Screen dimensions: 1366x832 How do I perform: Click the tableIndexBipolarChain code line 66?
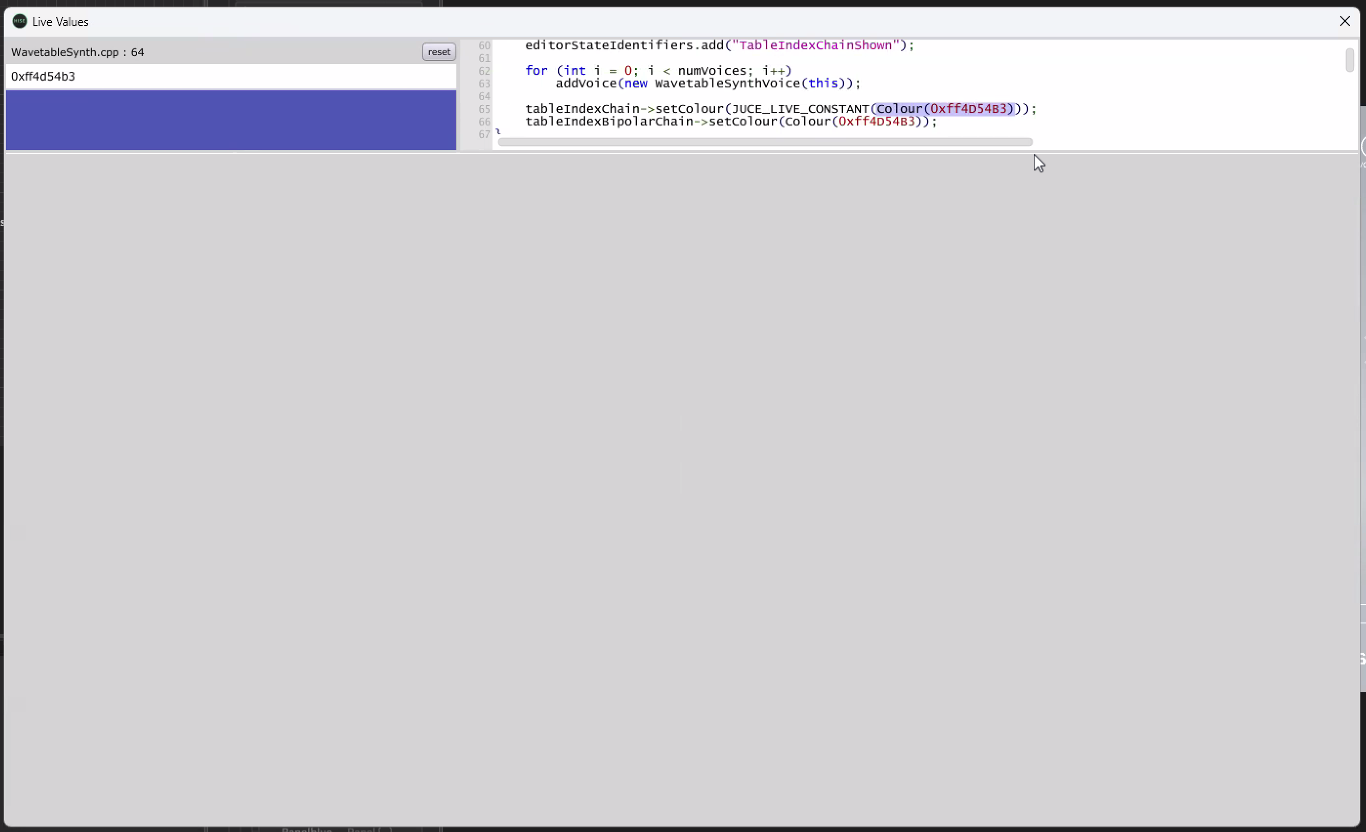(731, 122)
